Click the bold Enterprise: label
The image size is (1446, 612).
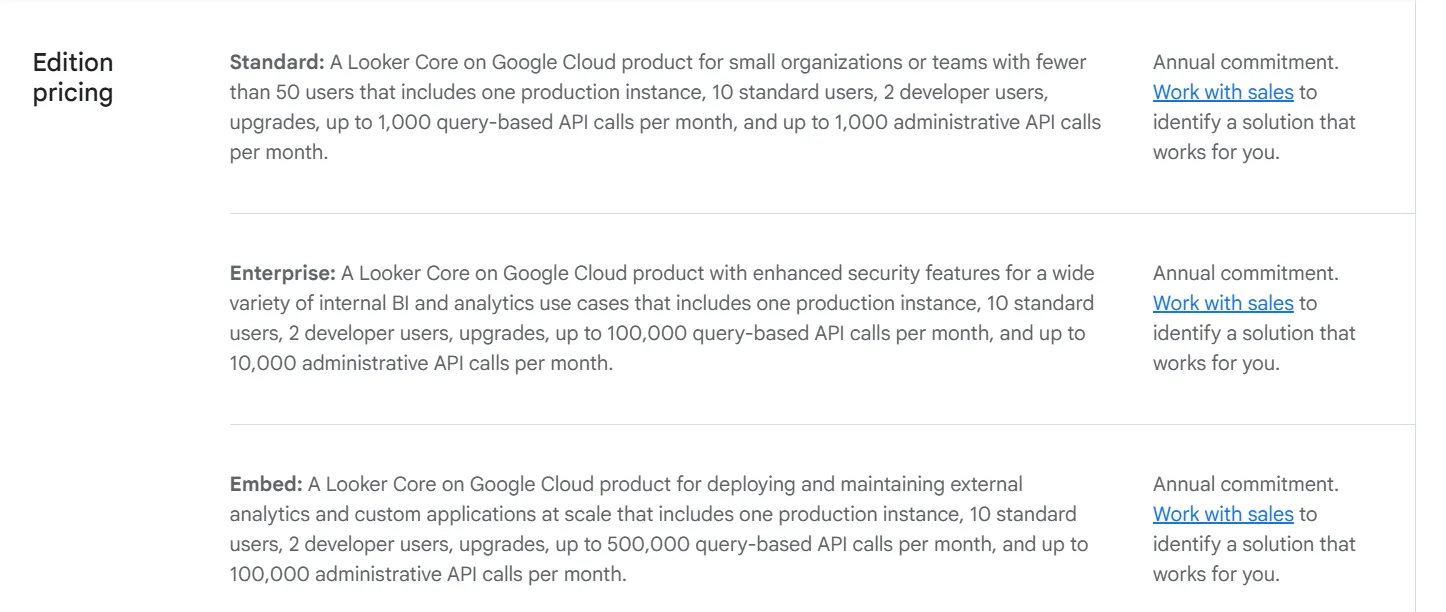point(283,273)
